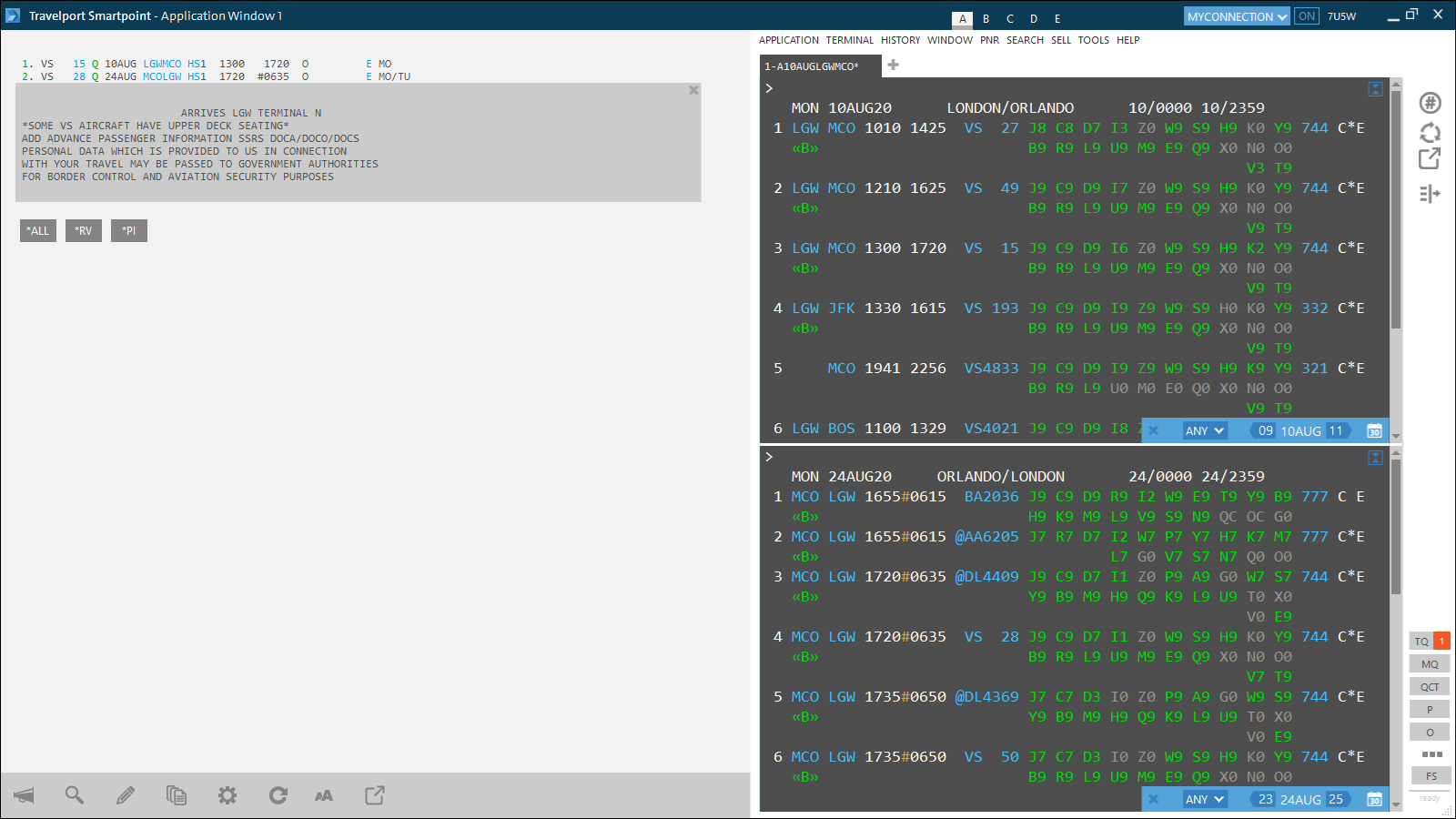The height and width of the screenshot is (819, 1456).
Task: Click the *PI button
Action: [x=129, y=231]
